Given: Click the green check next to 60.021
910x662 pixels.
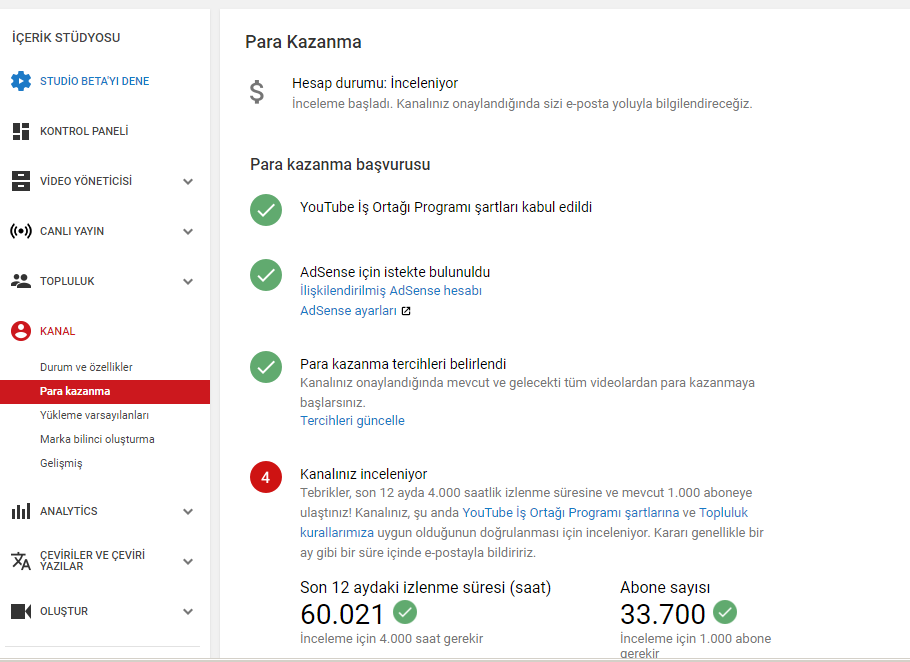Looking at the screenshot, I should (x=405, y=612).
